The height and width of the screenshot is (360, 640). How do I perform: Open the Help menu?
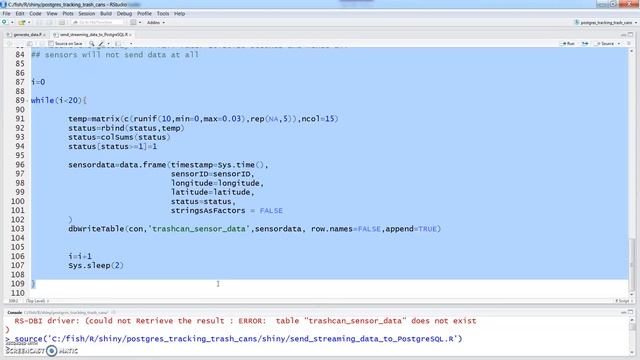tap(180, 13)
